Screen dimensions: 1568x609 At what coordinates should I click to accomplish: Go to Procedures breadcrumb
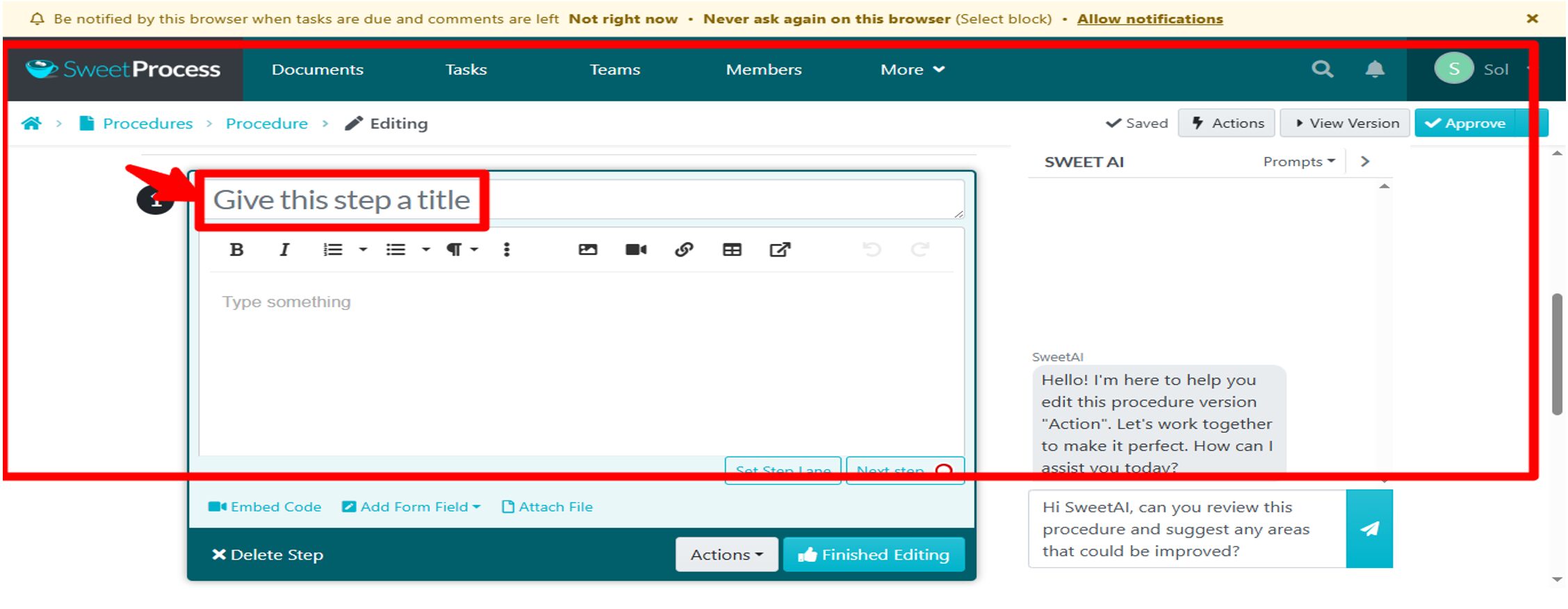pos(147,123)
